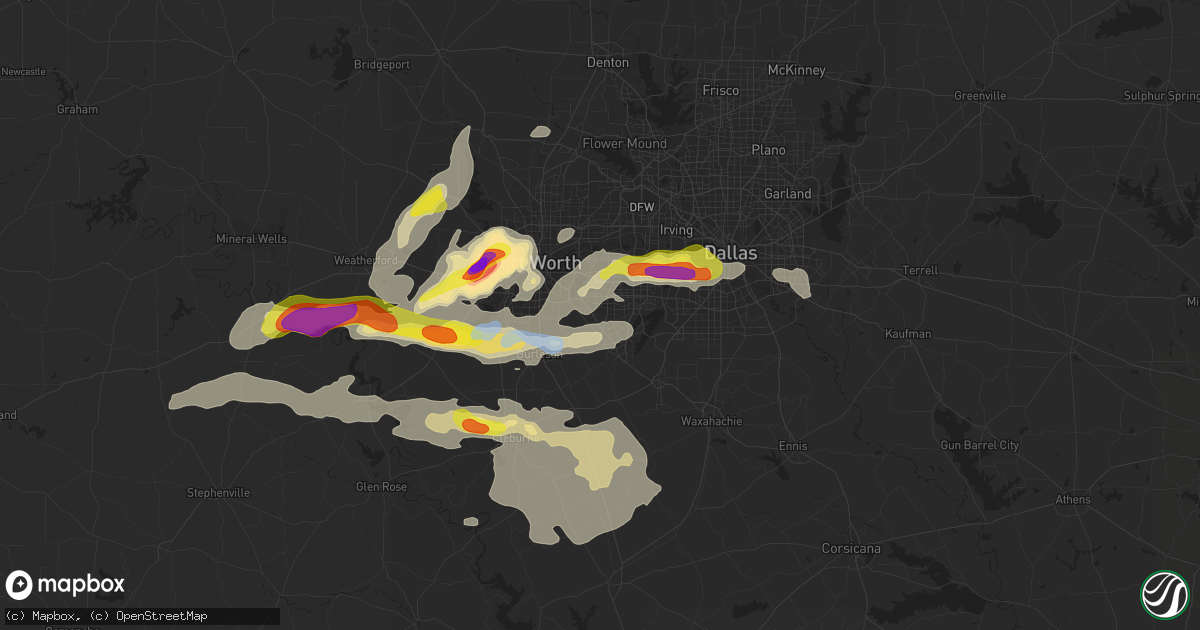Click the Mineral Wells label
This screenshot has height=630, width=1200.
[x=251, y=239]
